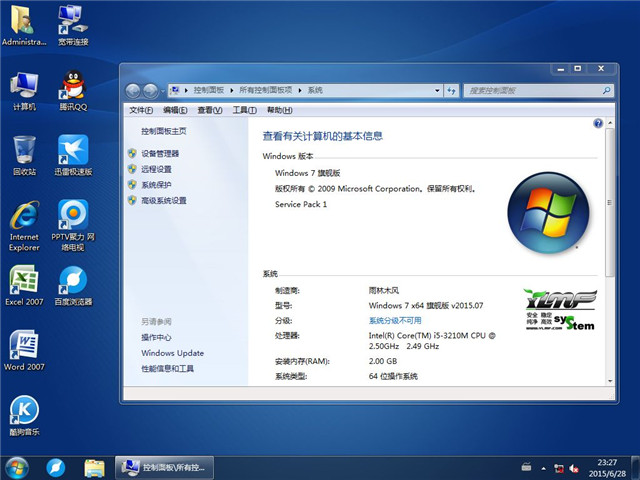Viewport: 640px width, 480px height.
Task: Click the 雨林木风 manufacturer value
Action: pyautogui.click(x=384, y=290)
